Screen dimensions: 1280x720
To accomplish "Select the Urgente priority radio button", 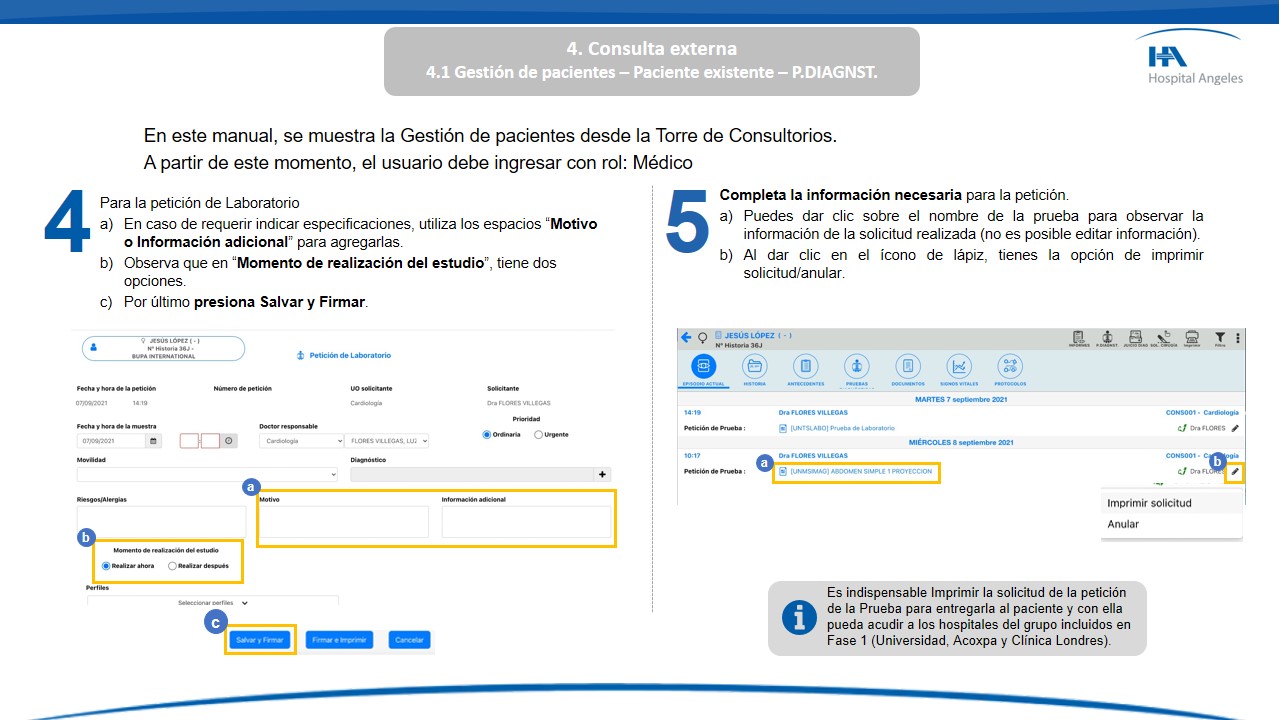I will click(x=539, y=435).
